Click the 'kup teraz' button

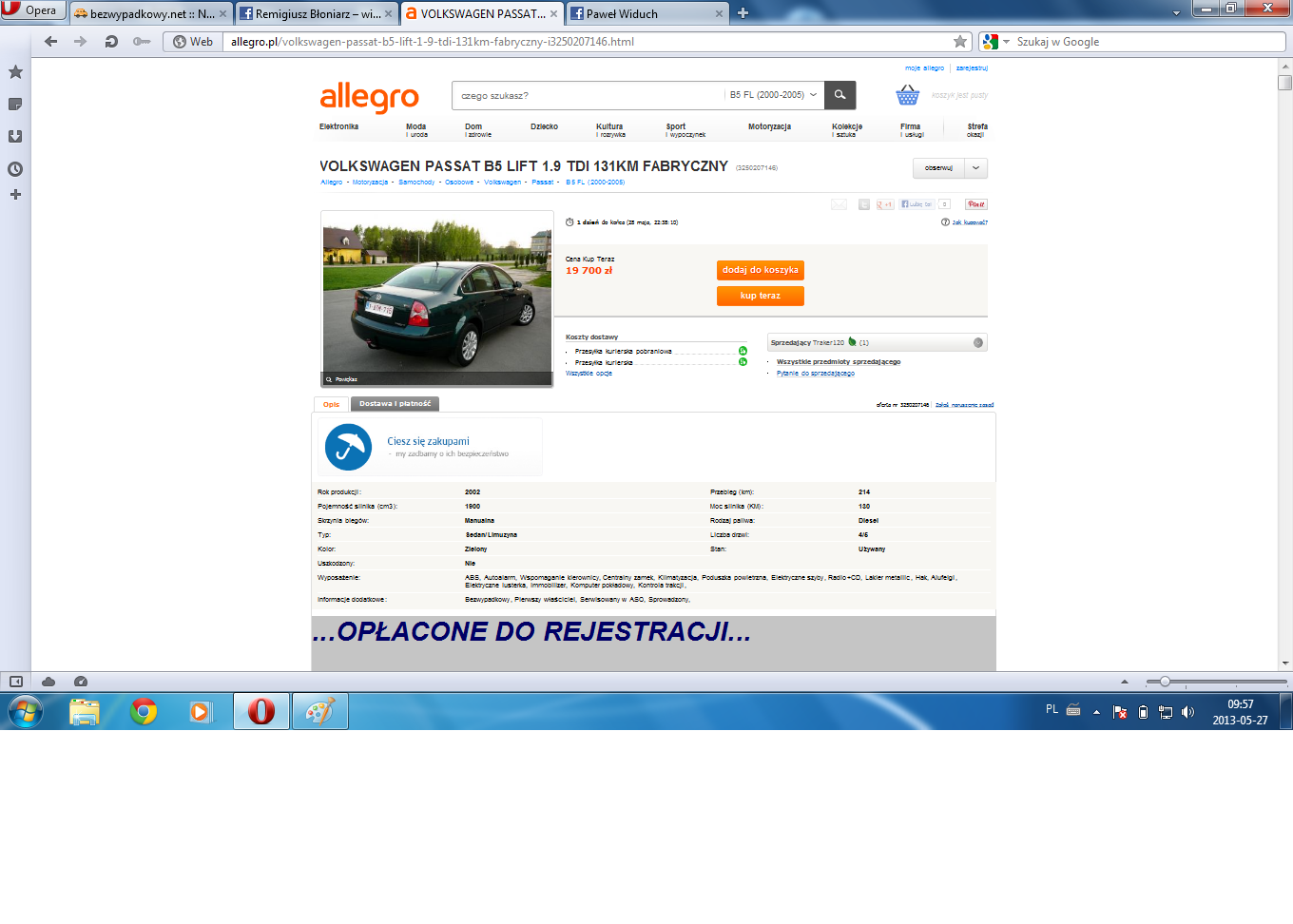pyautogui.click(x=761, y=296)
